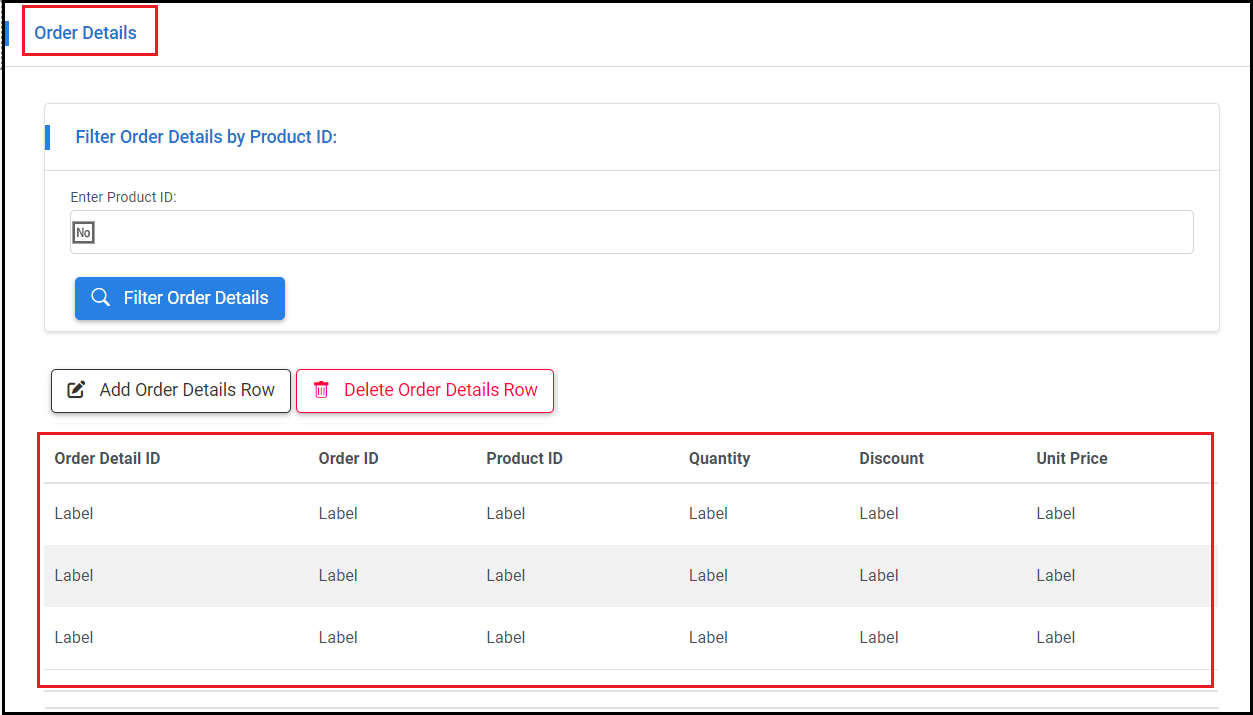Select the Product ID column header
This screenshot has width=1253, height=715.
[524, 459]
